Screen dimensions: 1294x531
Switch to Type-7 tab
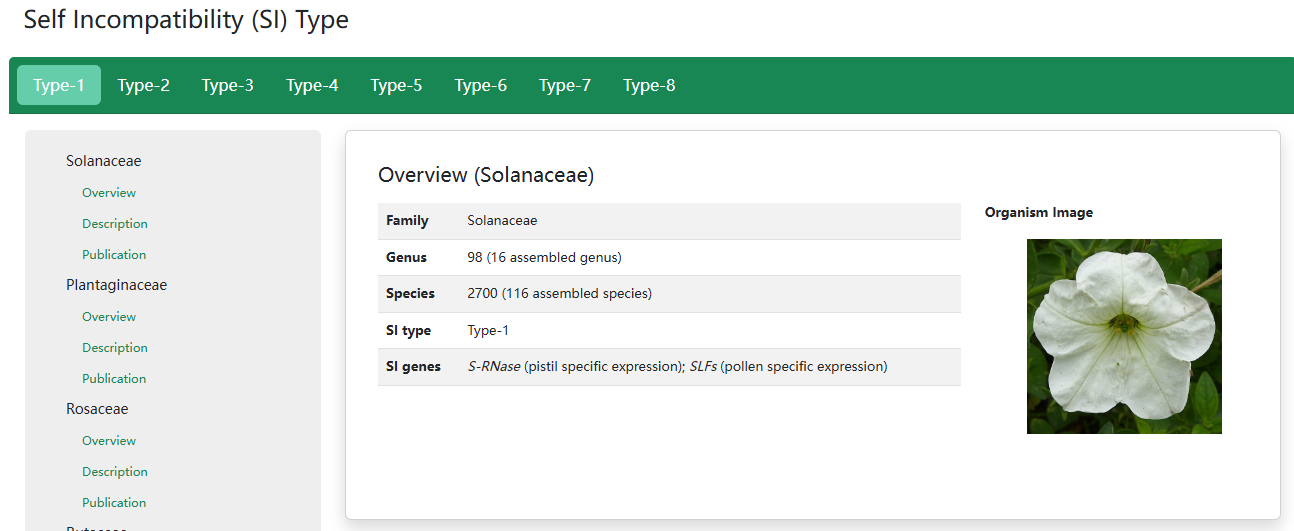[564, 86]
